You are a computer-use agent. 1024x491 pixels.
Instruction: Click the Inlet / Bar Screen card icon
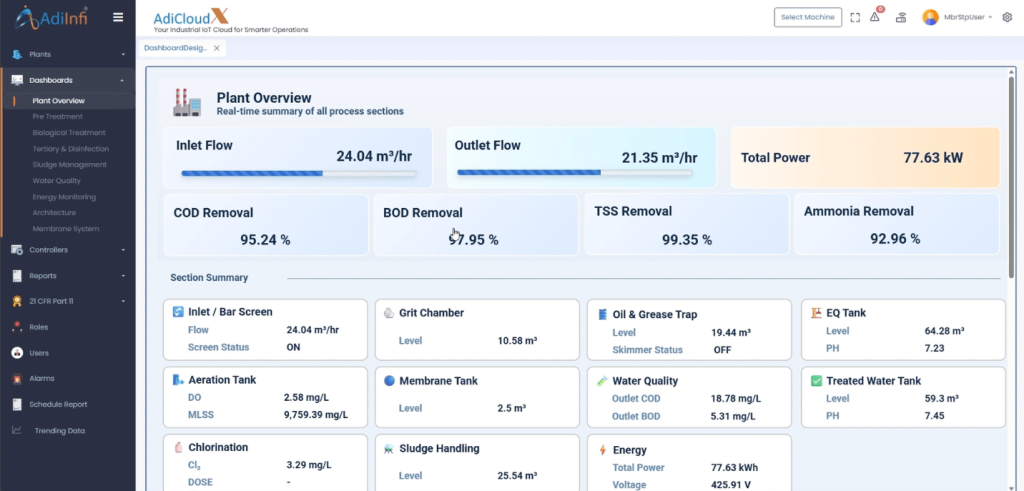click(178, 311)
